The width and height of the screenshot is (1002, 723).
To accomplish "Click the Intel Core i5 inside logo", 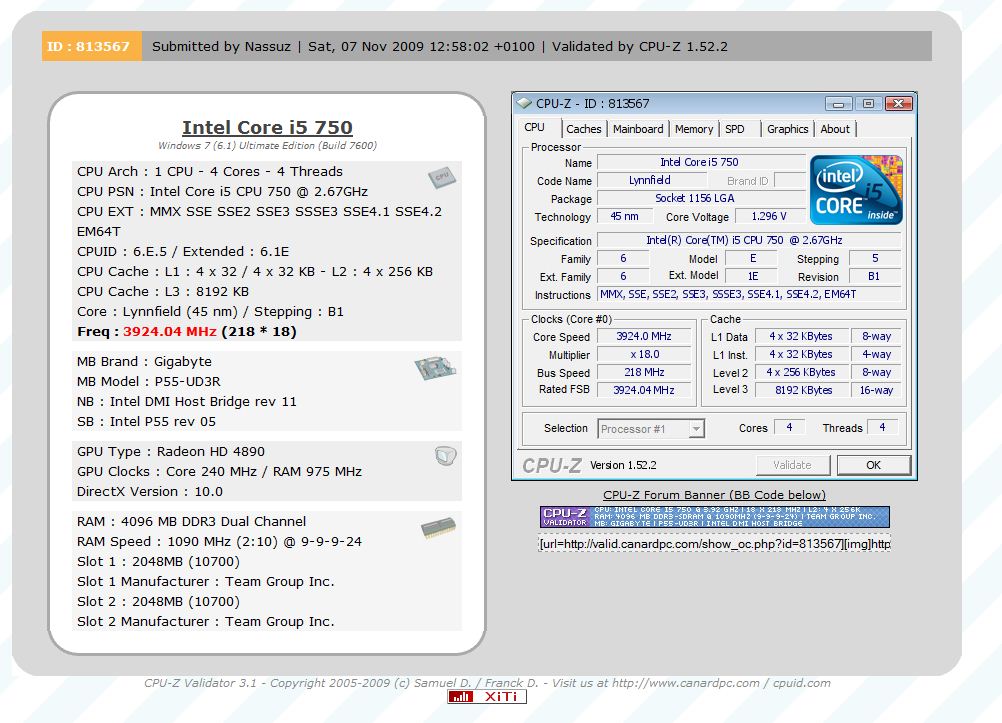I will tap(856, 190).
